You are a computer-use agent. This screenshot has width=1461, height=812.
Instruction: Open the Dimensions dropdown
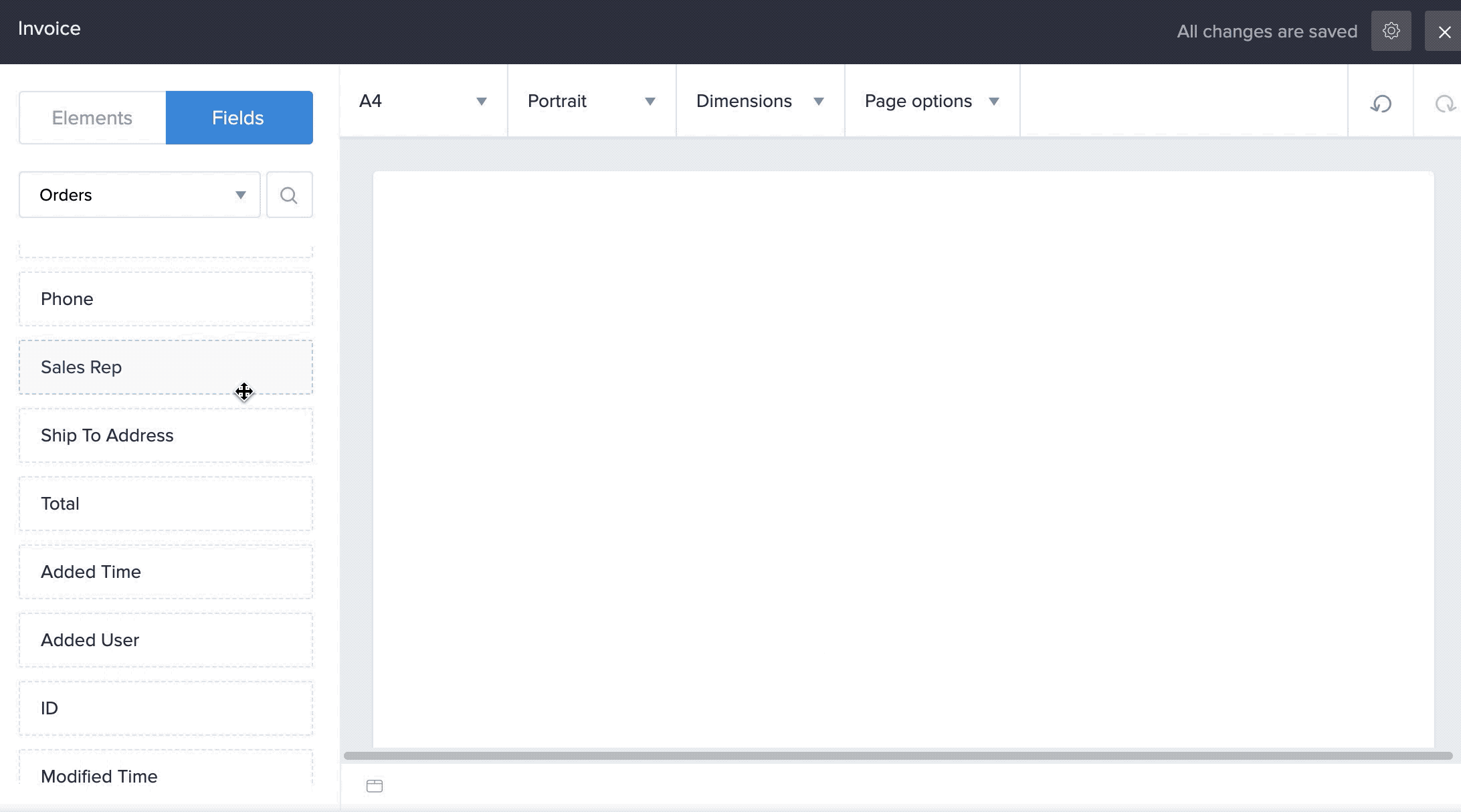[x=760, y=101]
